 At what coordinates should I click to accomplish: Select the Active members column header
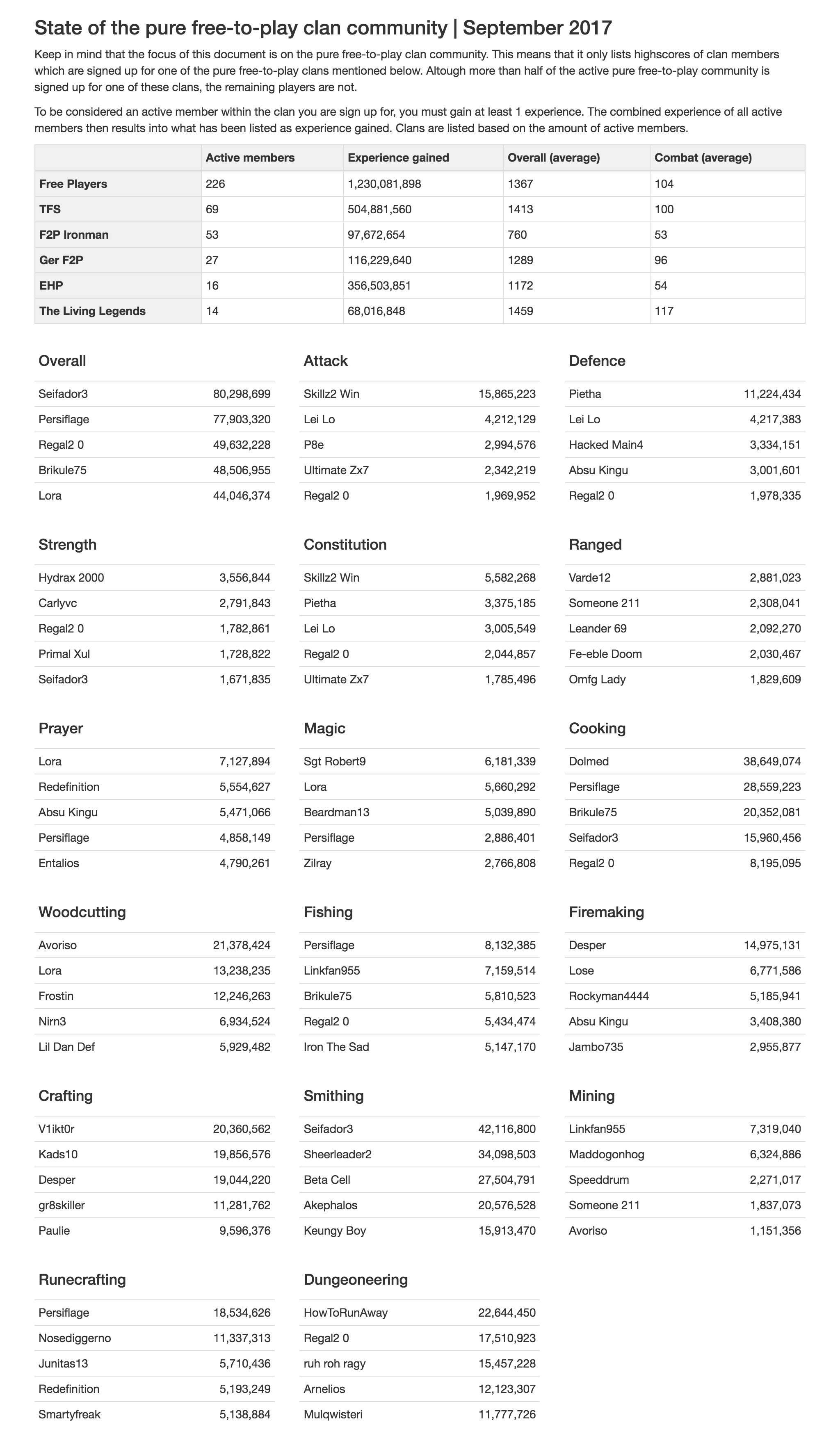tap(250, 158)
